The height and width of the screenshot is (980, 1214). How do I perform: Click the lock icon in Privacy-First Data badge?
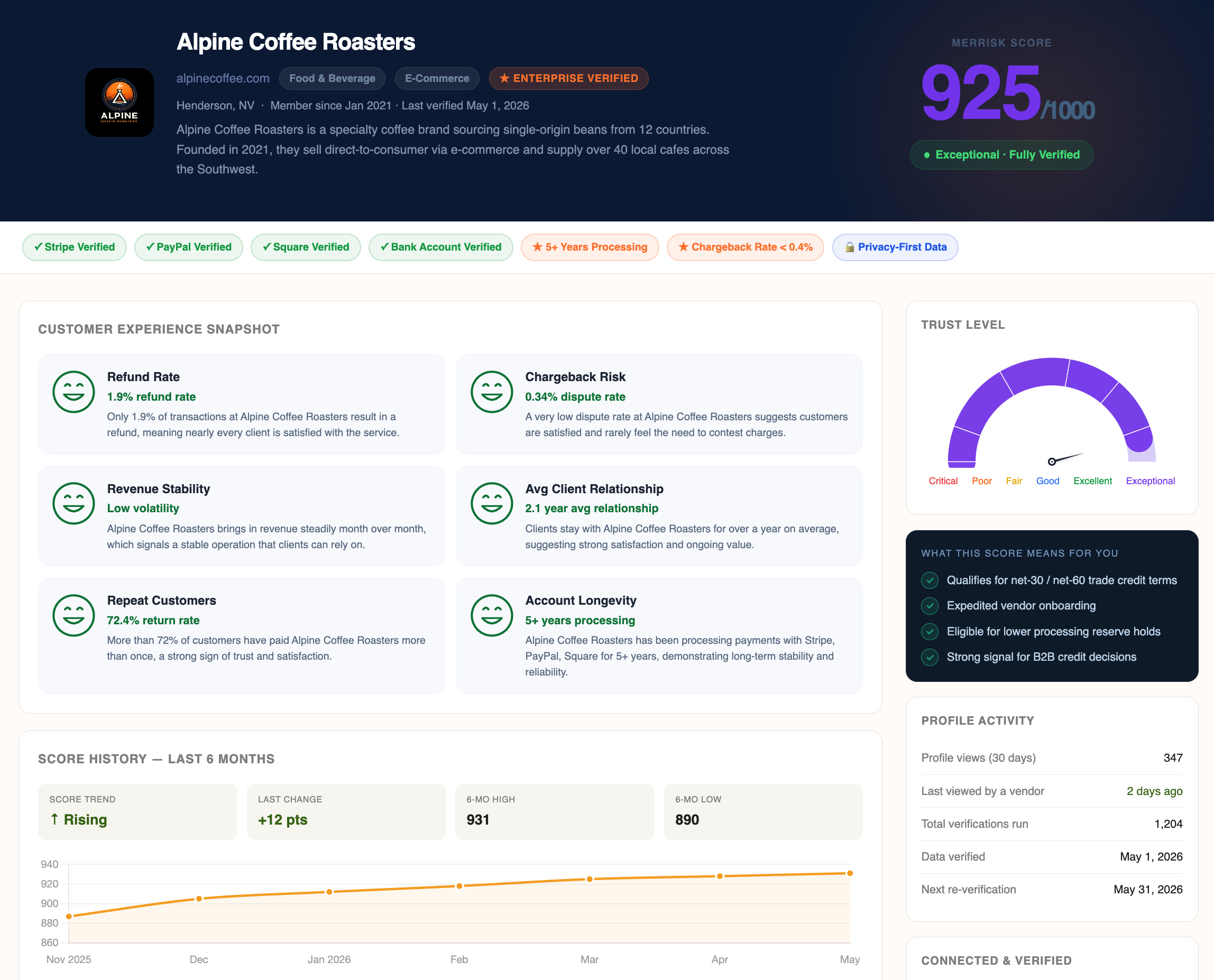point(849,247)
